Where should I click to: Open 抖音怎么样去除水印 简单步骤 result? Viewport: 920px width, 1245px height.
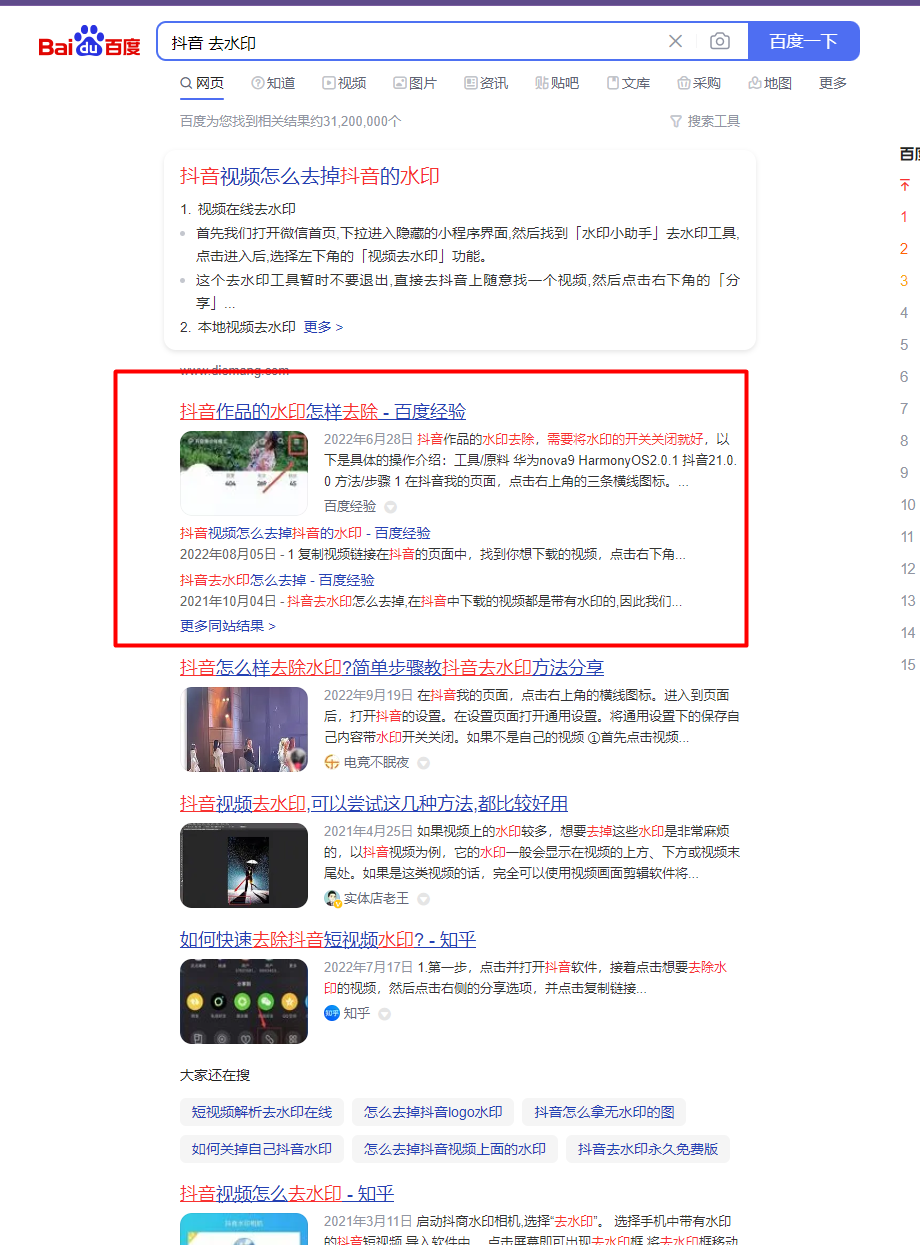(392, 667)
